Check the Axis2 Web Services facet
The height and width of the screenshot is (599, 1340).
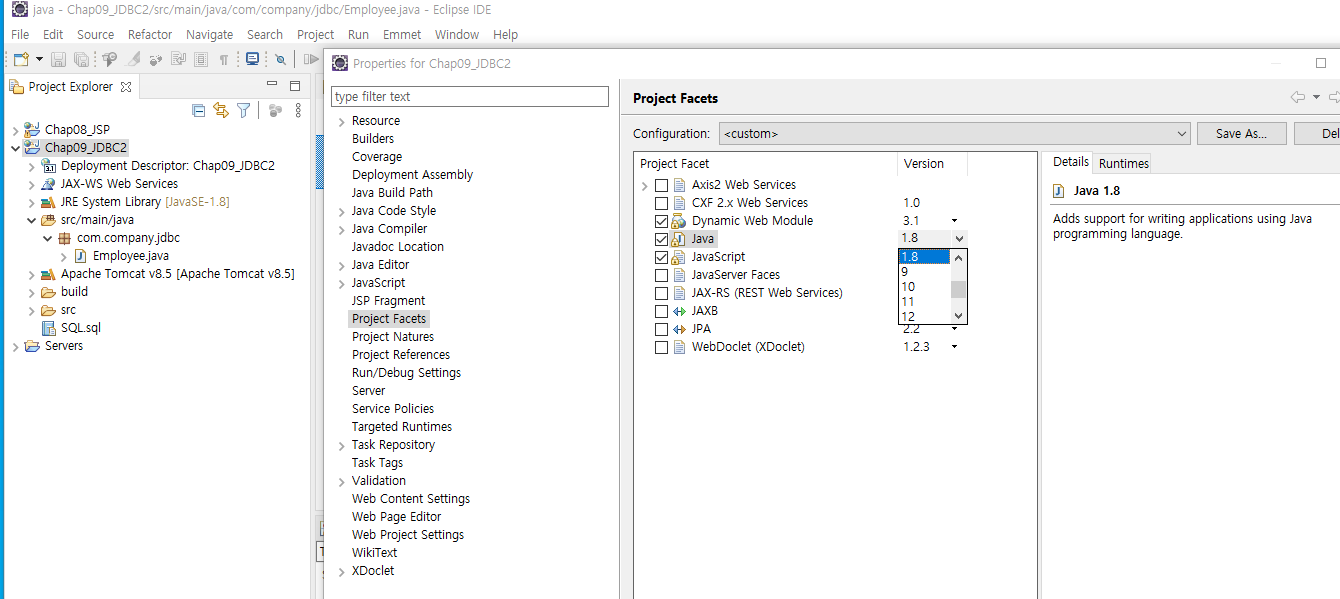[x=661, y=185]
